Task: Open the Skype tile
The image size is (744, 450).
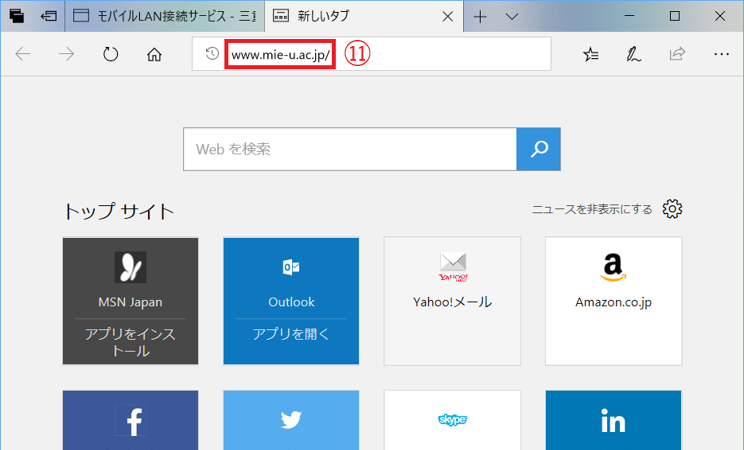Action: (452, 421)
